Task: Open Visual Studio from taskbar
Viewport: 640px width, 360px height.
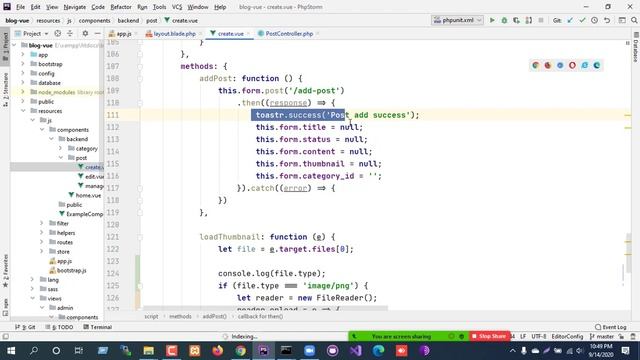Action: pyautogui.click(x=356, y=351)
